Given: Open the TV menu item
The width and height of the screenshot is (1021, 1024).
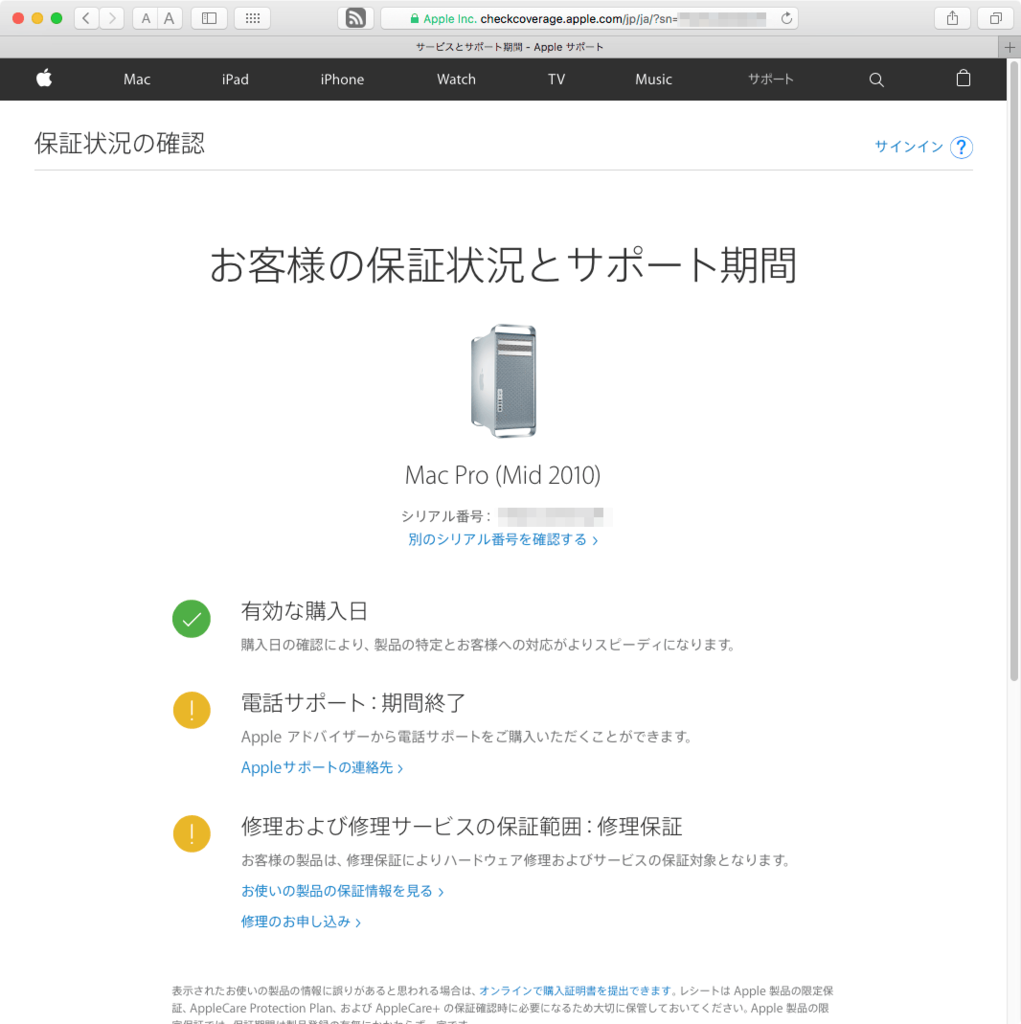Looking at the screenshot, I should coord(556,79).
